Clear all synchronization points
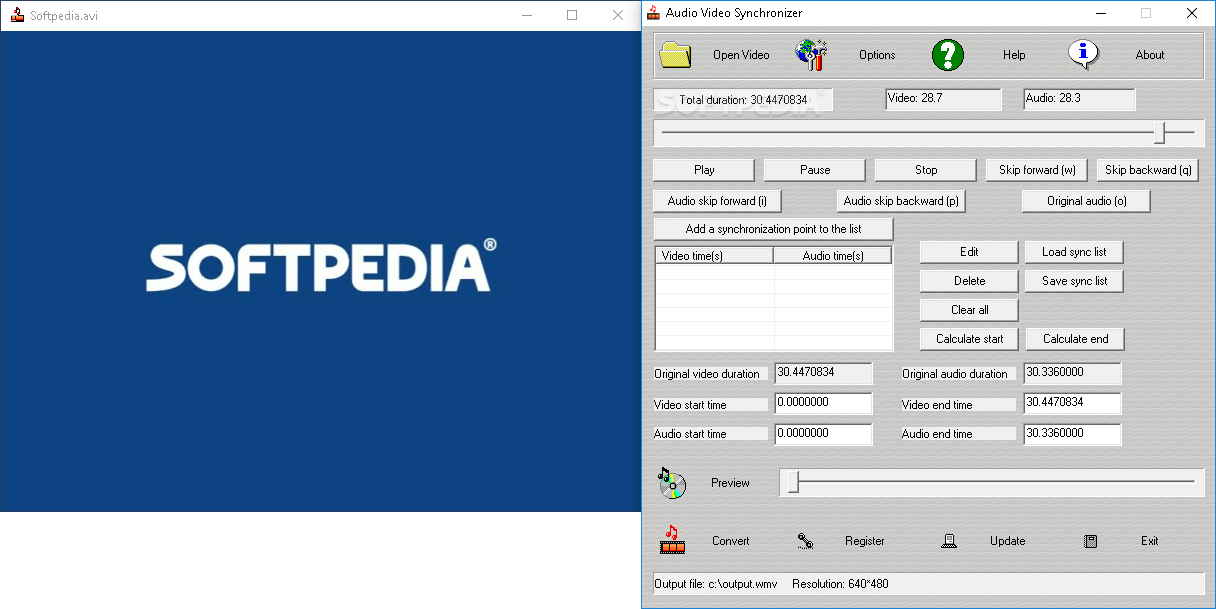This screenshot has height=609, width=1216. pos(968,309)
